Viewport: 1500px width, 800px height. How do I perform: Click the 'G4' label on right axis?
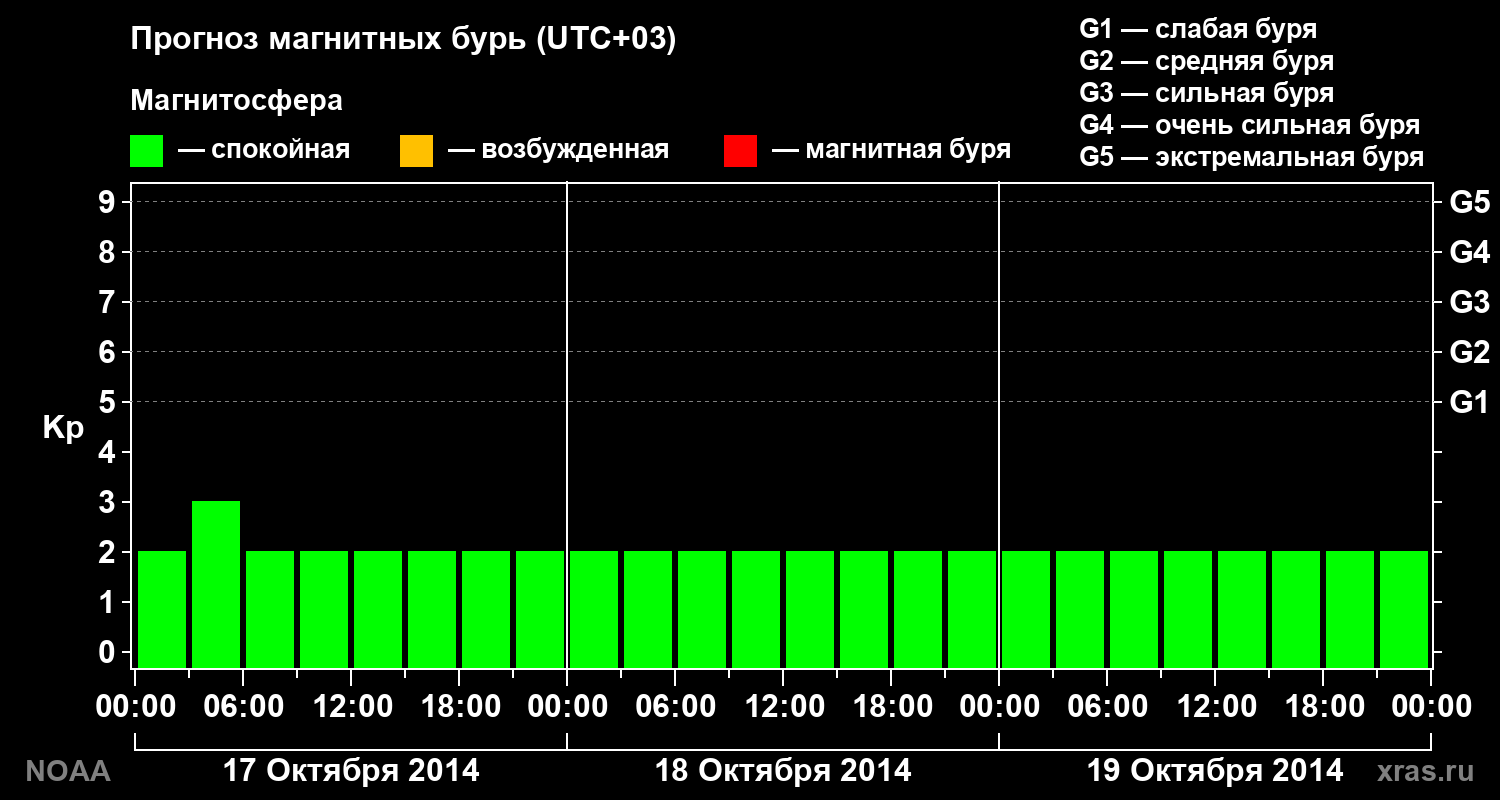[1470, 253]
